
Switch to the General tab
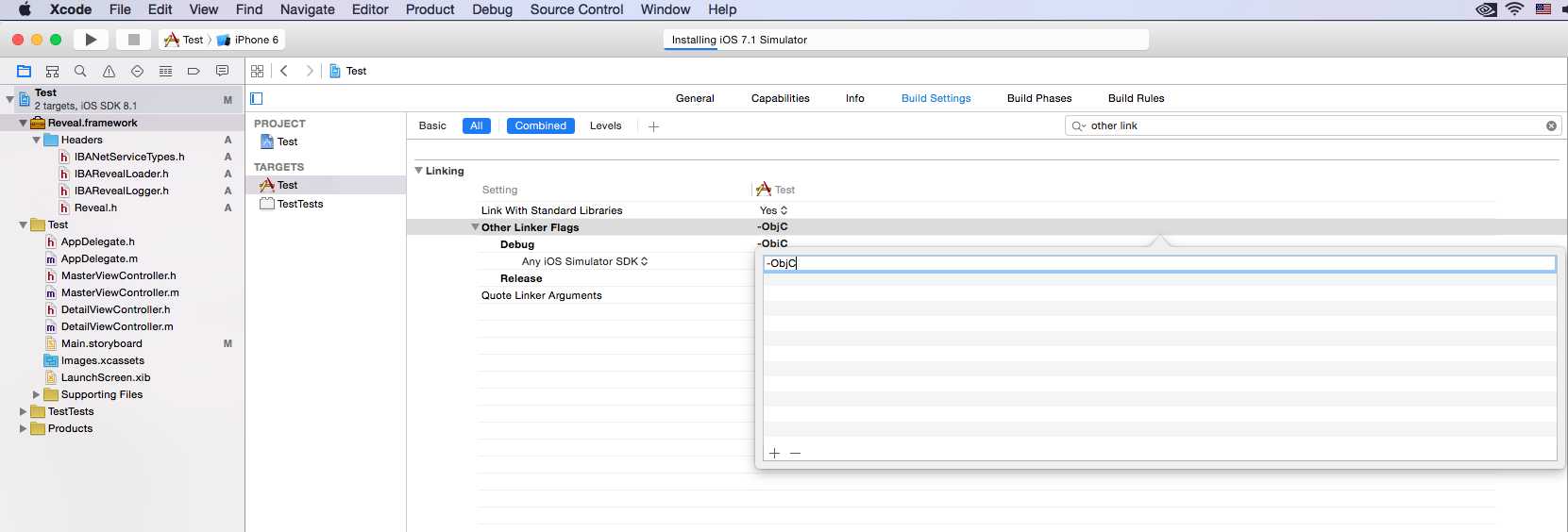pyautogui.click(x=695, y=98)
